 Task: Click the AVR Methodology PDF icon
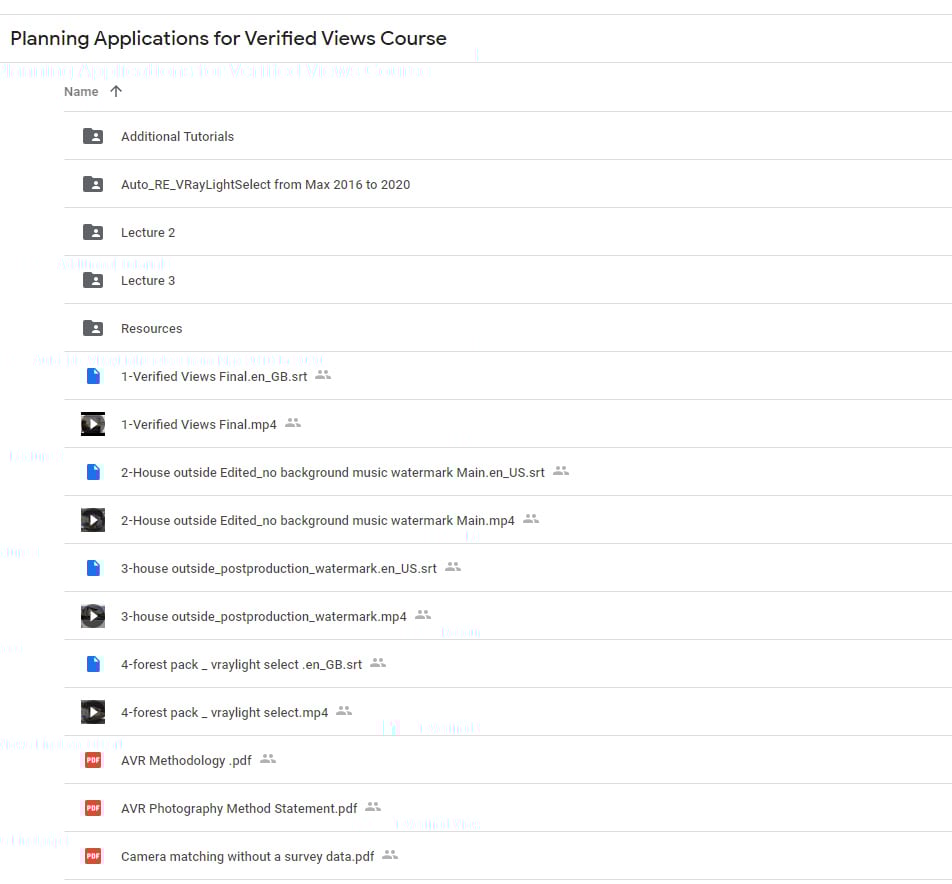click(x=93, y=760)
